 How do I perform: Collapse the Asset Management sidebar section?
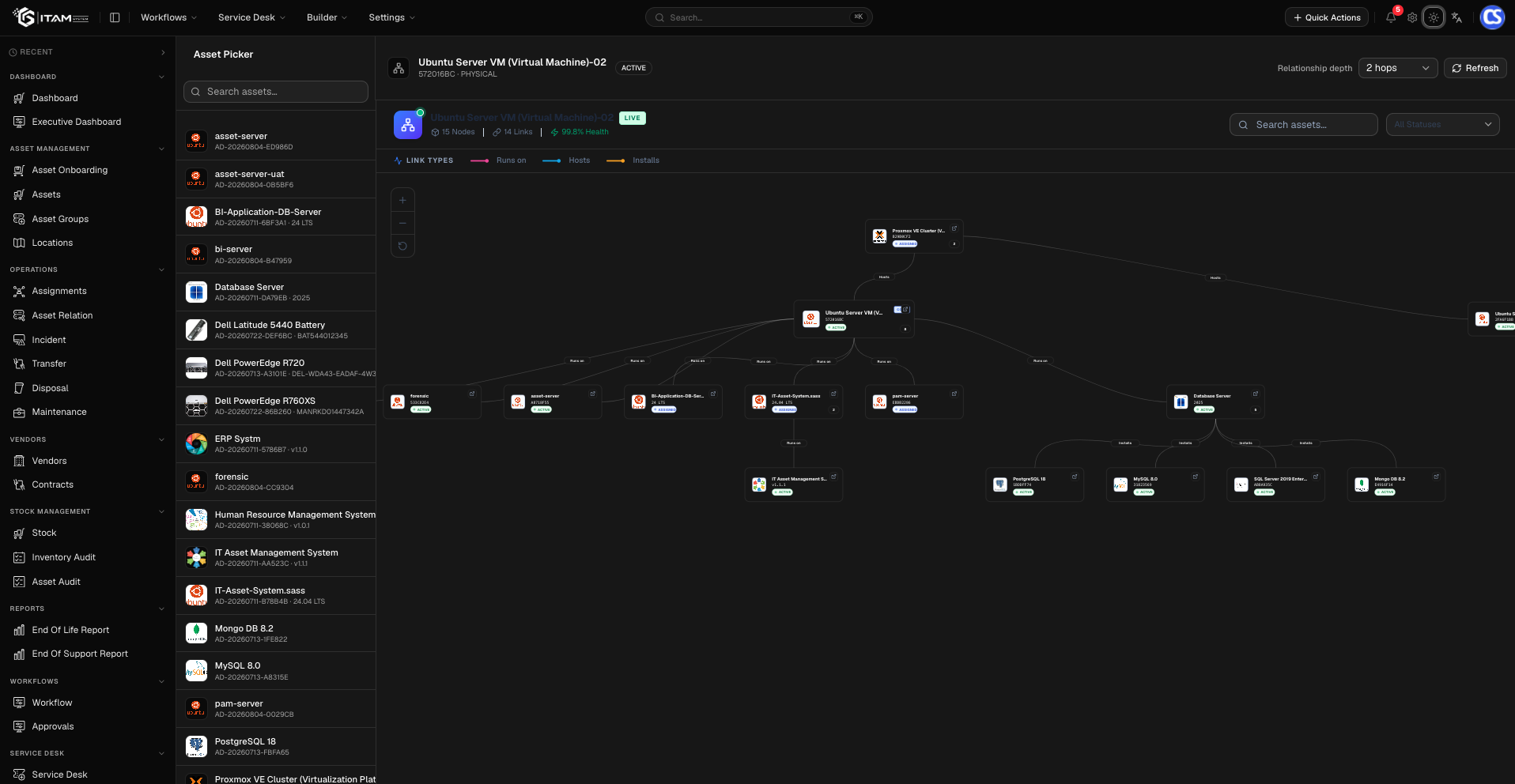[161, 149]
